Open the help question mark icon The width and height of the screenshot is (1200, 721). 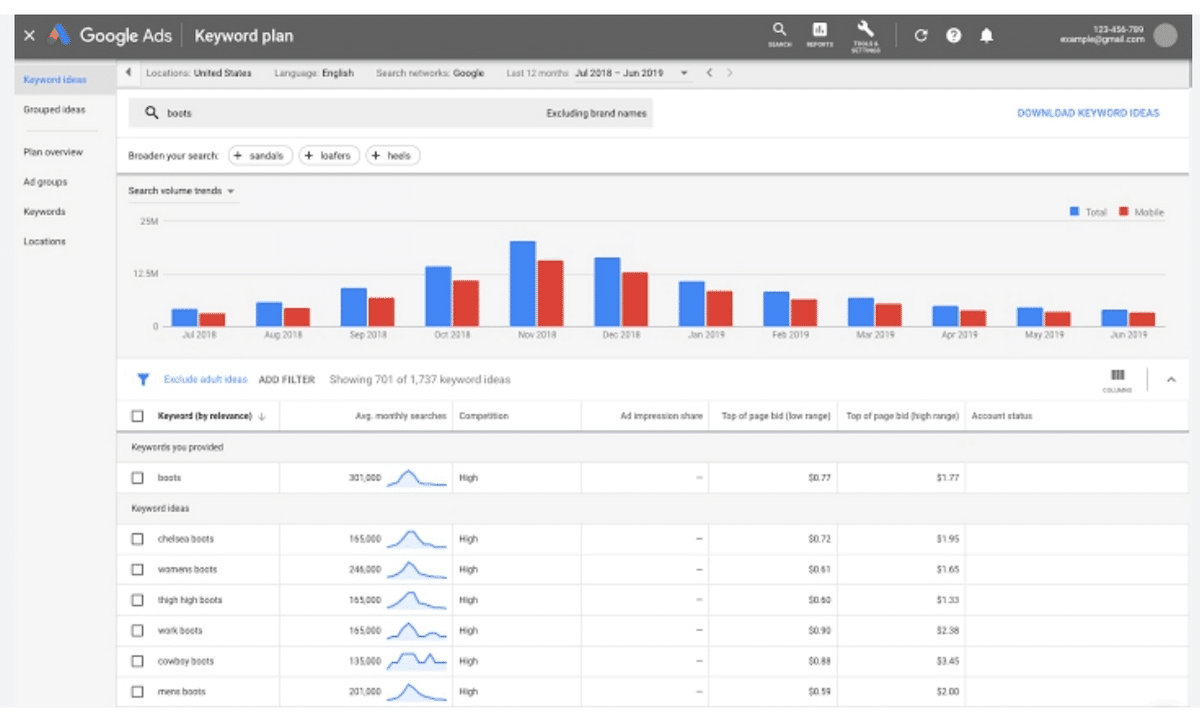953,34
